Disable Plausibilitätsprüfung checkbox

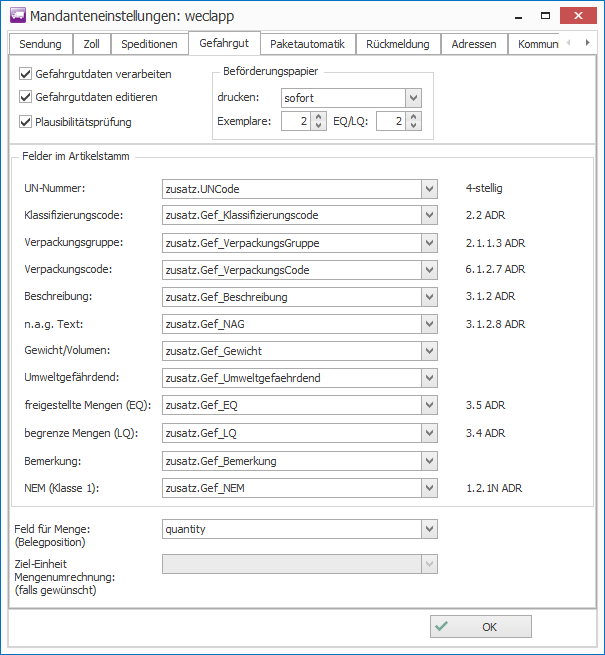pos(26,122)
